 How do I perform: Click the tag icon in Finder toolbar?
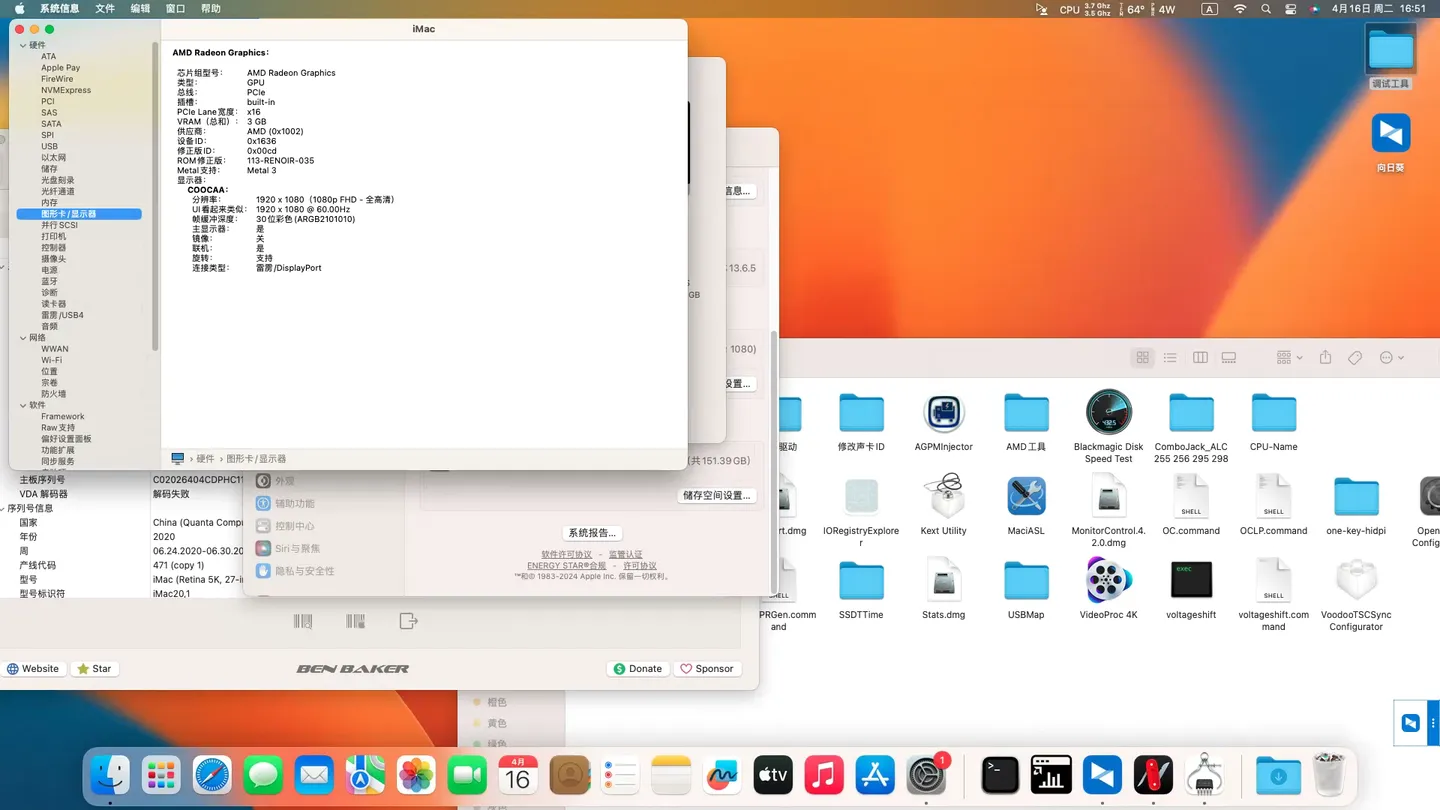(x=1355, y=358)
